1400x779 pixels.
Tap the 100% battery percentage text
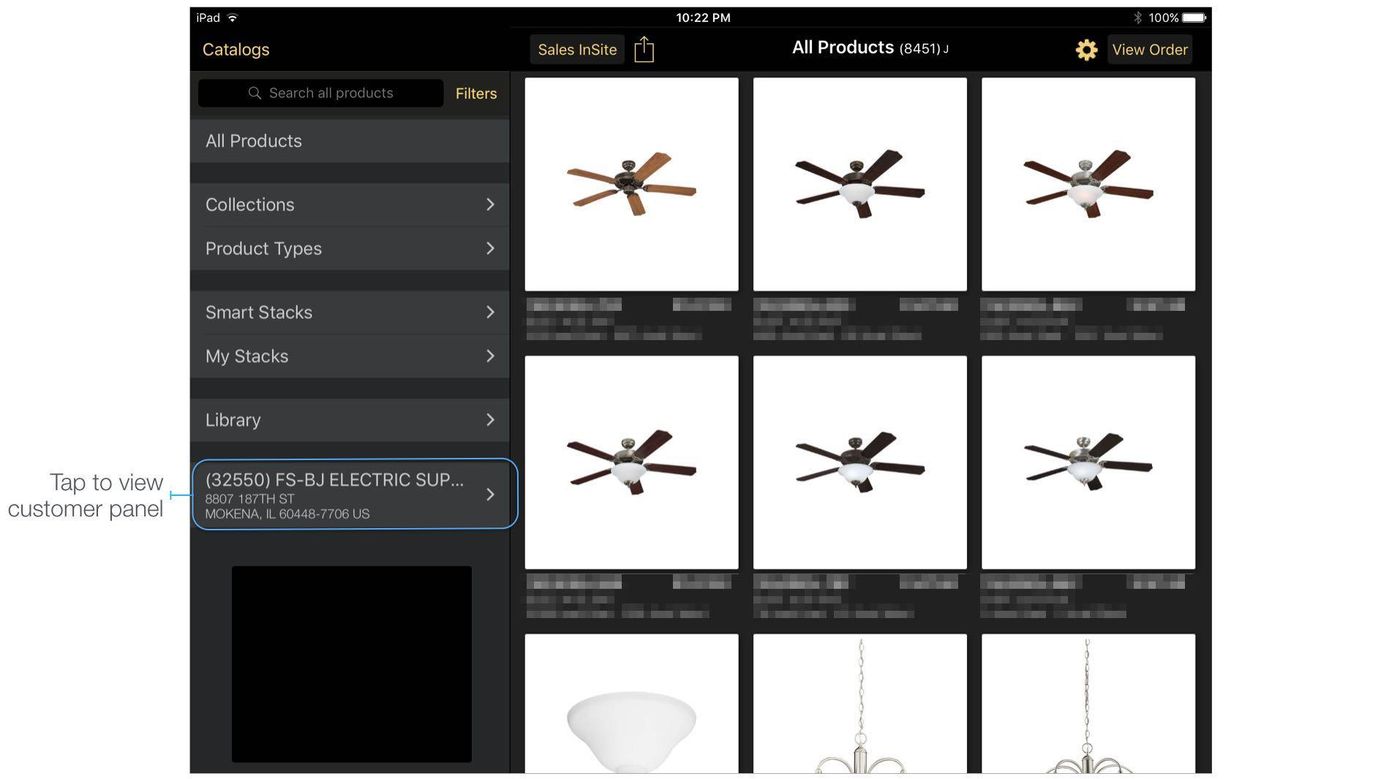tap(1163, 18)
